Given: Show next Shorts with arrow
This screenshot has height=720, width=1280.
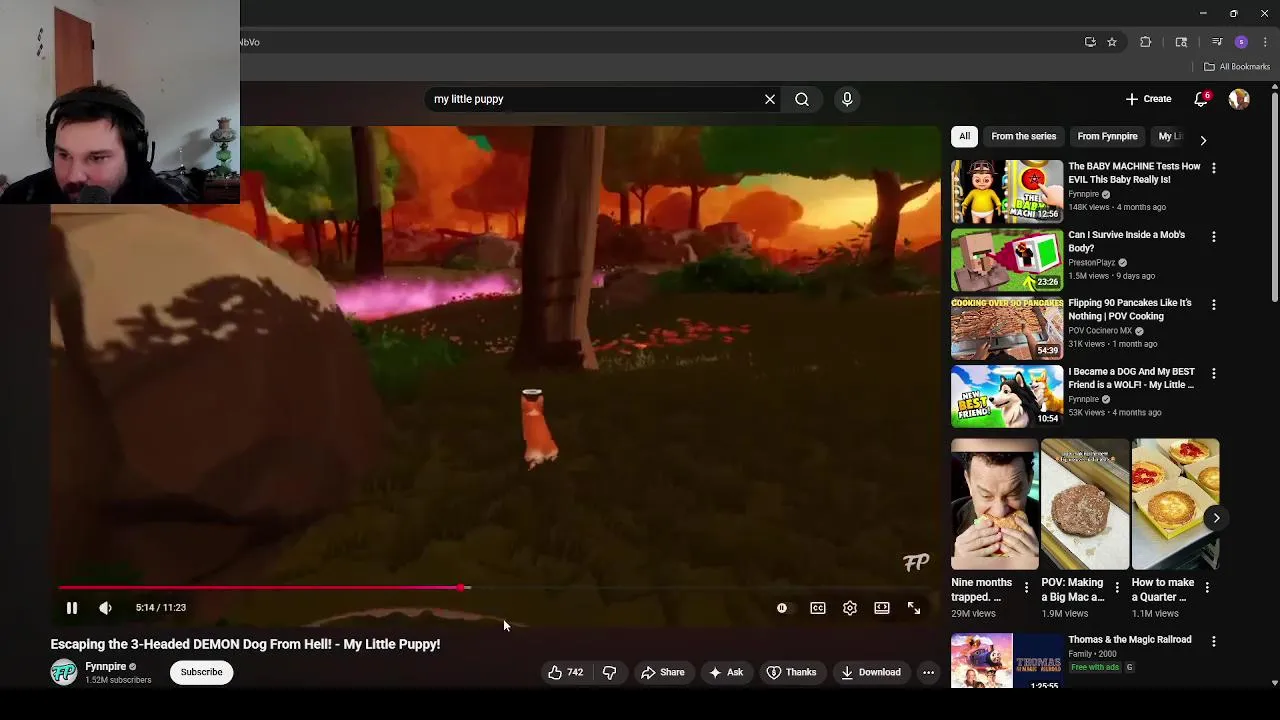Looking at the screenshot, I should [x=1216, y=518].
